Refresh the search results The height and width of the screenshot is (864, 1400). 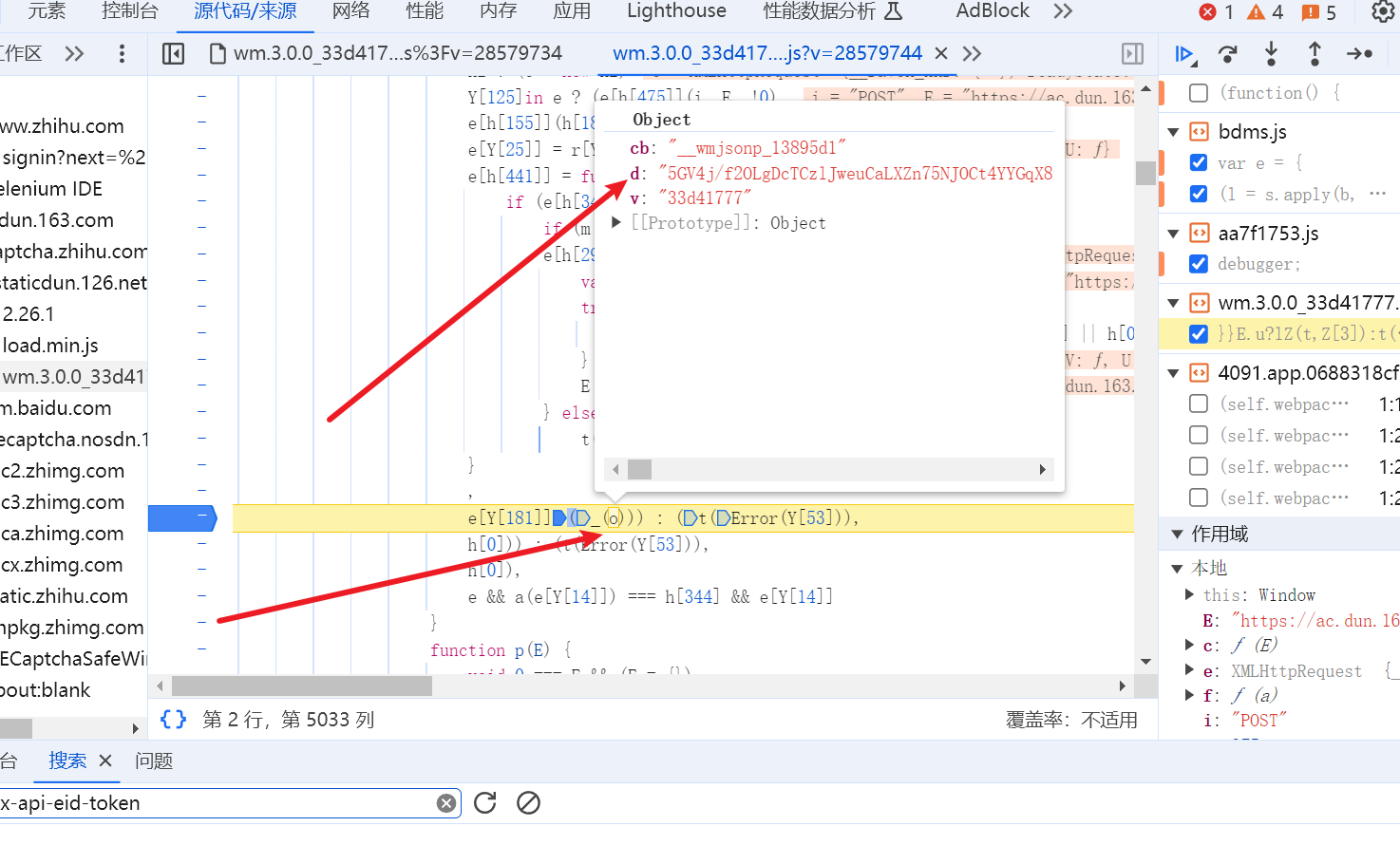485,803
